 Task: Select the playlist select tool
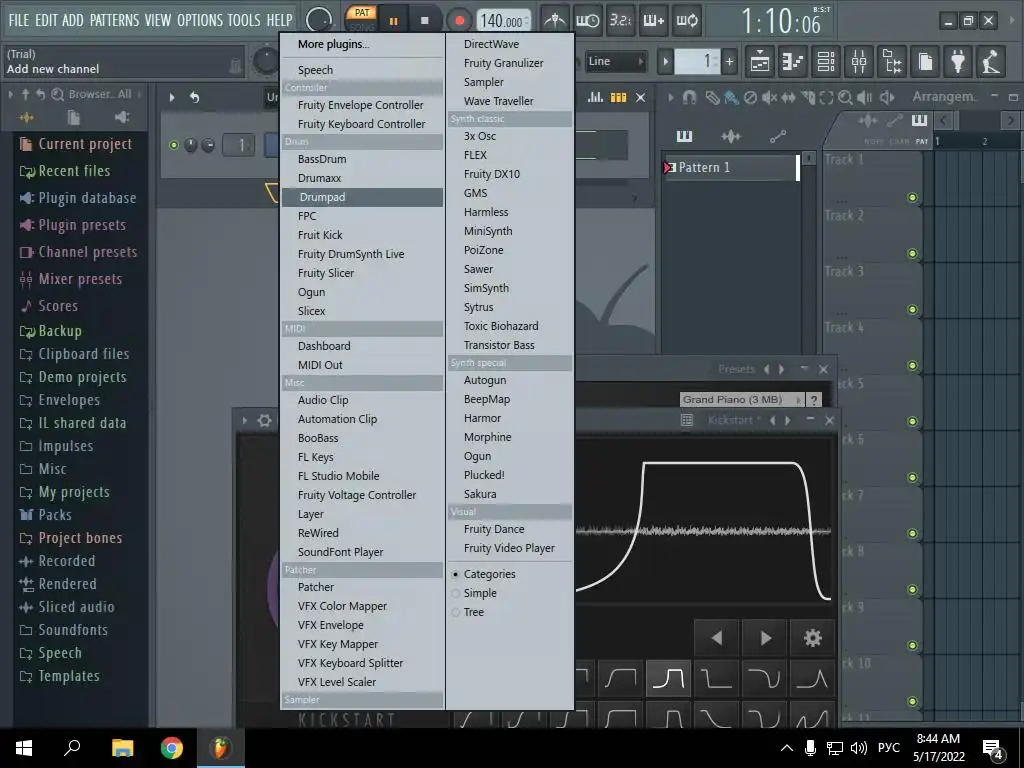pos(826,97)
